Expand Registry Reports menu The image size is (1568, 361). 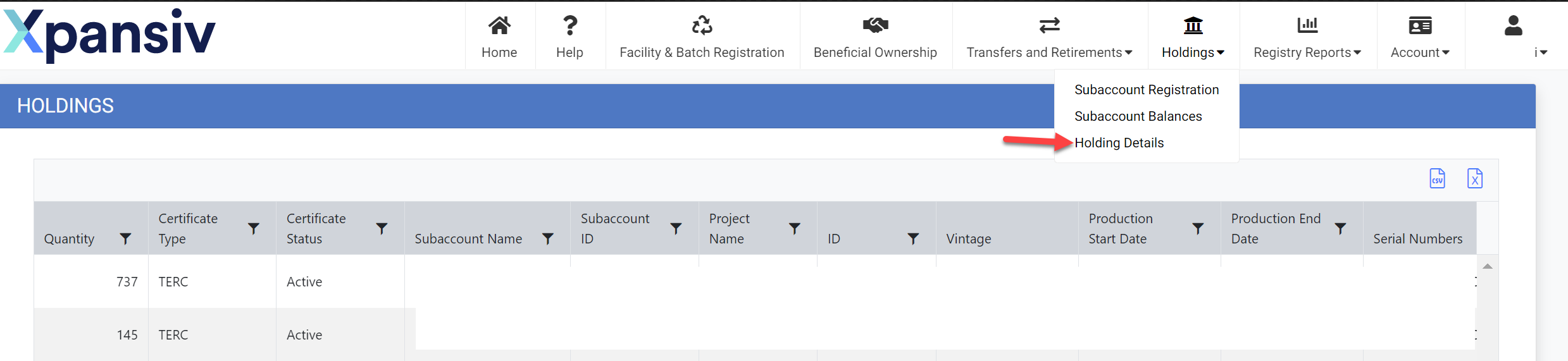pos(1307,52)
